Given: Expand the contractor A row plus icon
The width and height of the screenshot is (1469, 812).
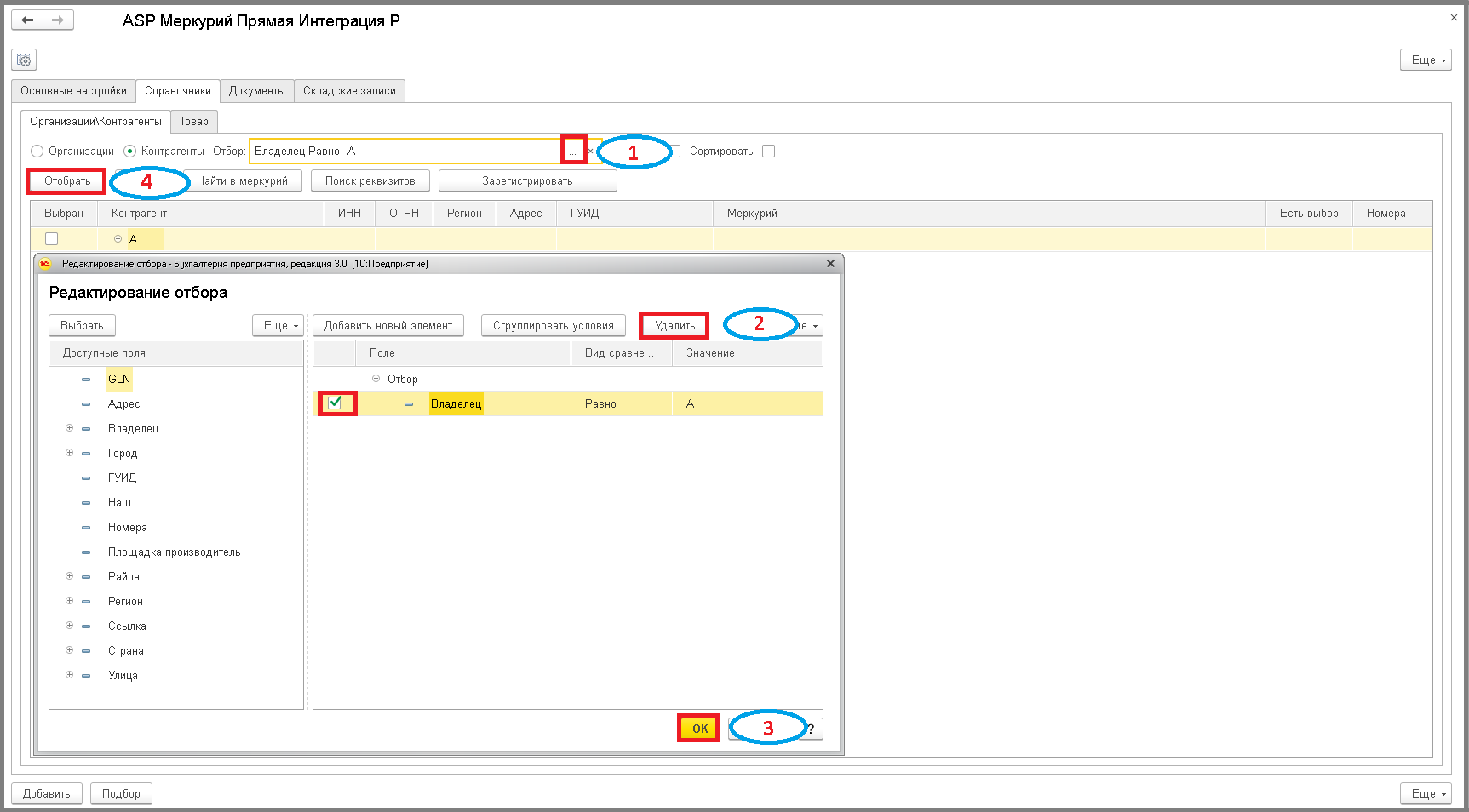Looking at the screenshot, I should 118,238.
